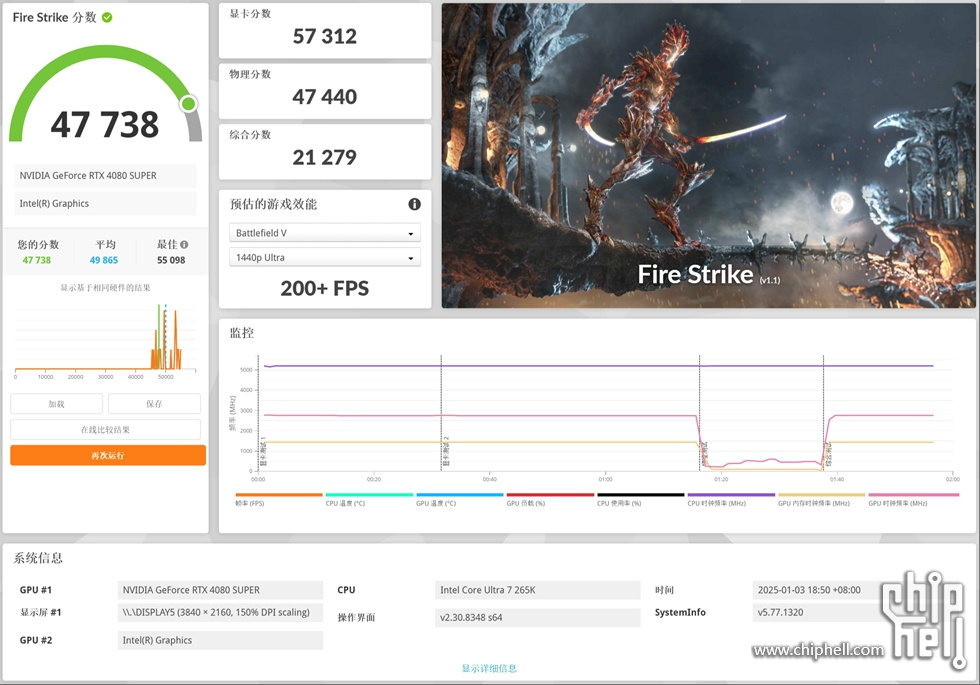980x685 pixels.
Task: Click the Intel Core Ultra 7 265K field
Action: coord(538,590)
